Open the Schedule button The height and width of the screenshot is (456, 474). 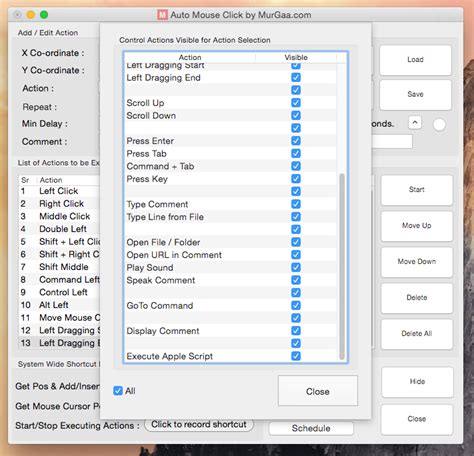click(311, 428)
